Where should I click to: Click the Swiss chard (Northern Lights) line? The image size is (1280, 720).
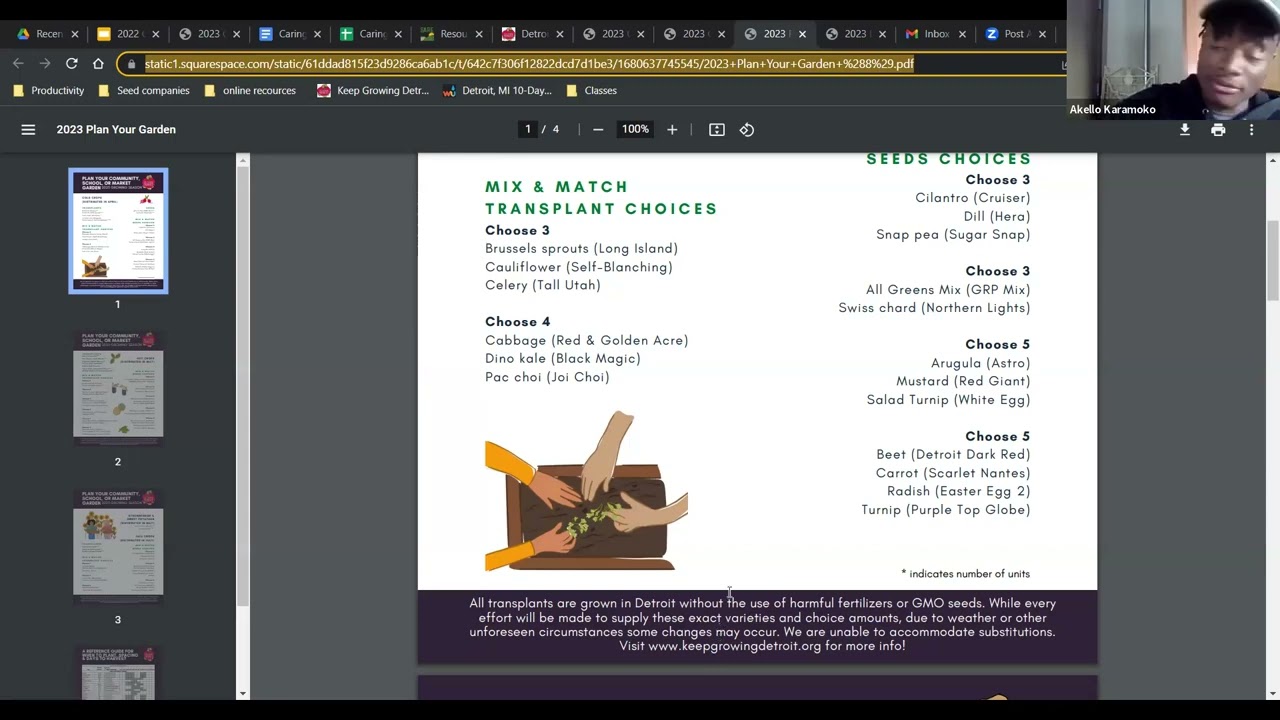click(x=934, y=308)
